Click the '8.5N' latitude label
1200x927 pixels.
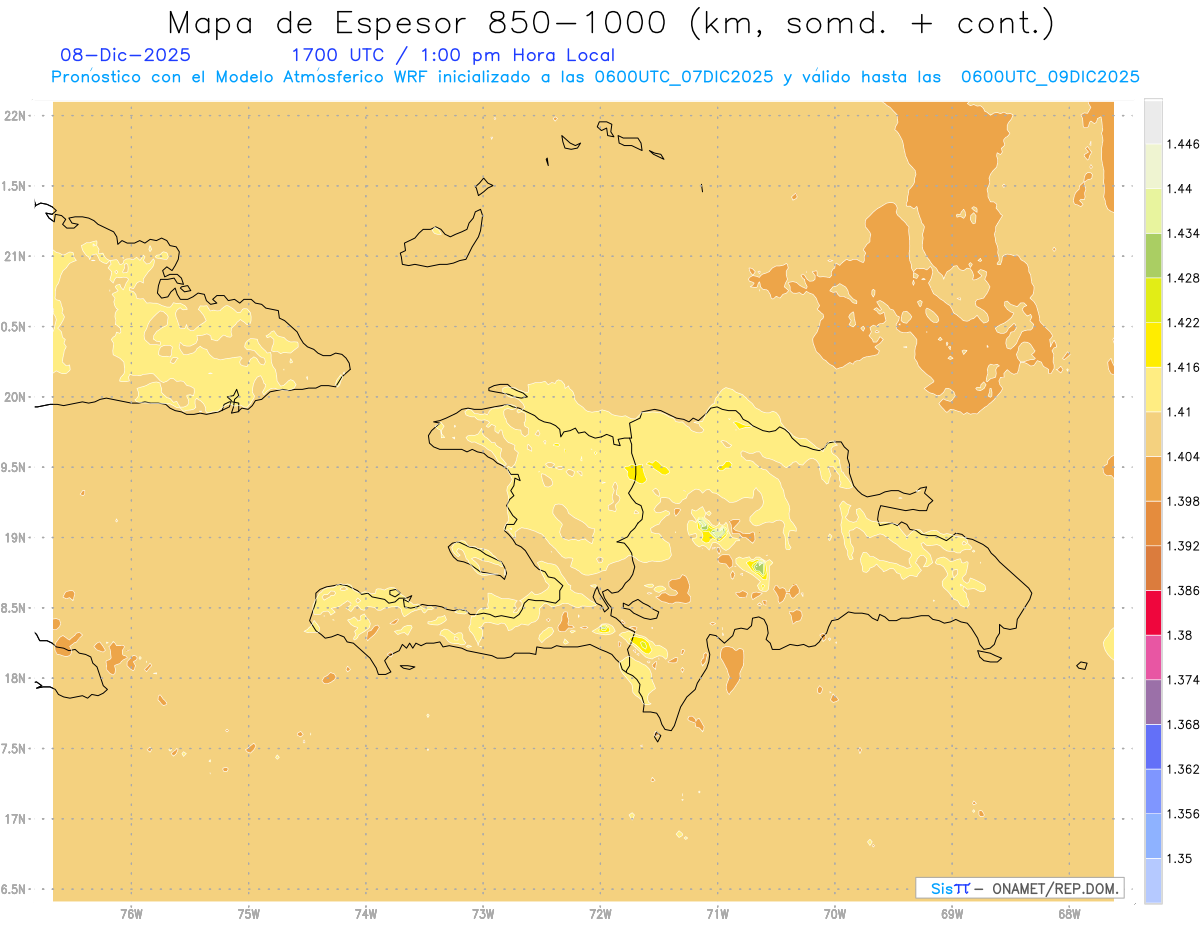(15, 608)
